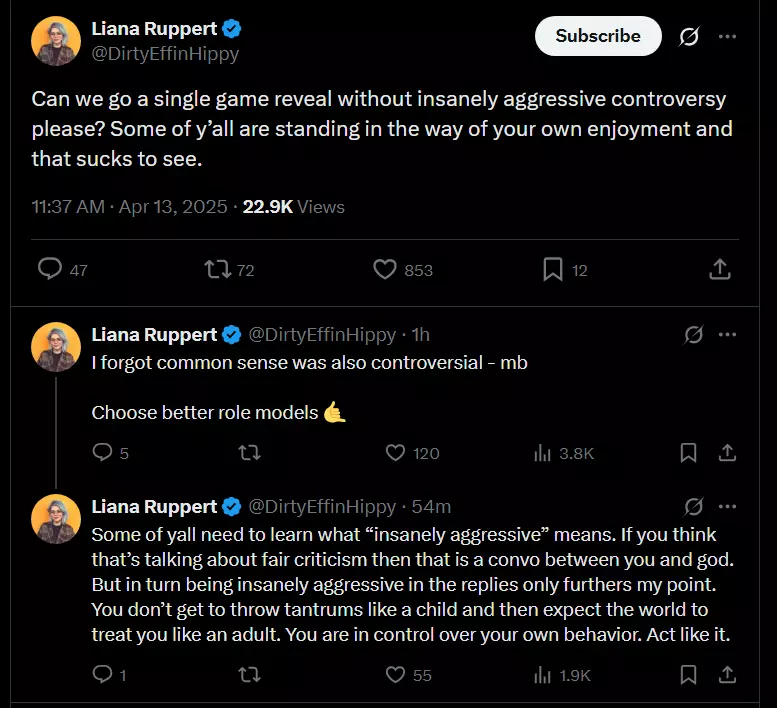This screenshot has width=777, height=708.
Task: Open Liana Ruppert's profile avatar on top tweet
Action: pos(56,41)
